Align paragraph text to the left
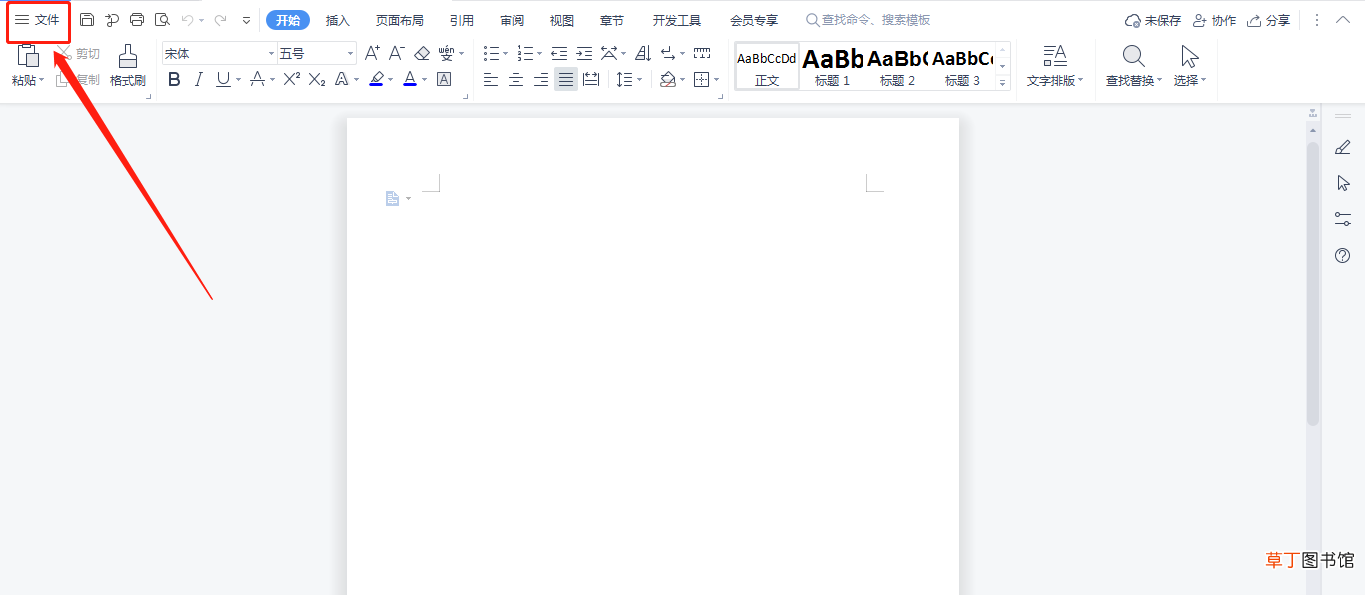 pos(491,80)
